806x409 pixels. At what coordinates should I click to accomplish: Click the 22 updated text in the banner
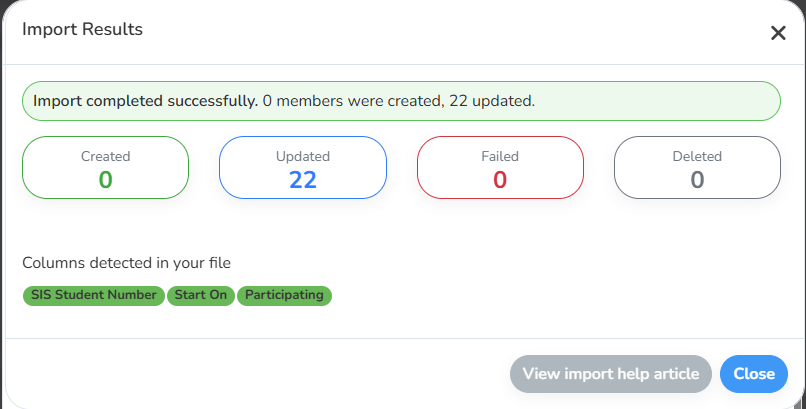tap(492, 101)
